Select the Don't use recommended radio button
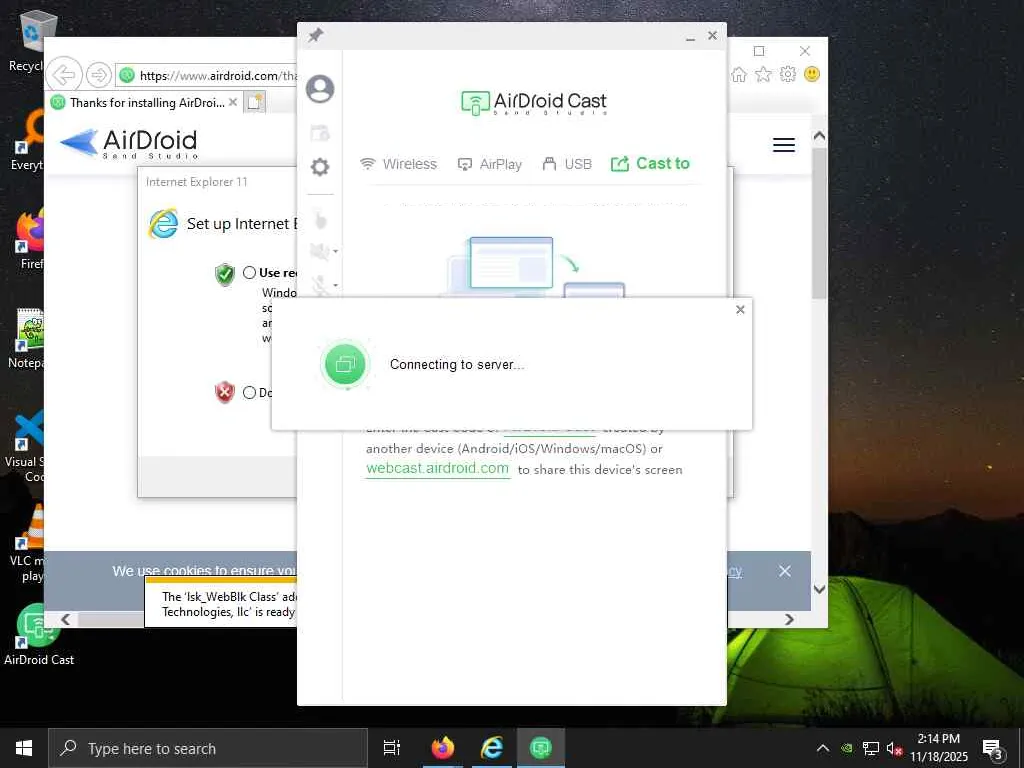 (x=249, y=392)
